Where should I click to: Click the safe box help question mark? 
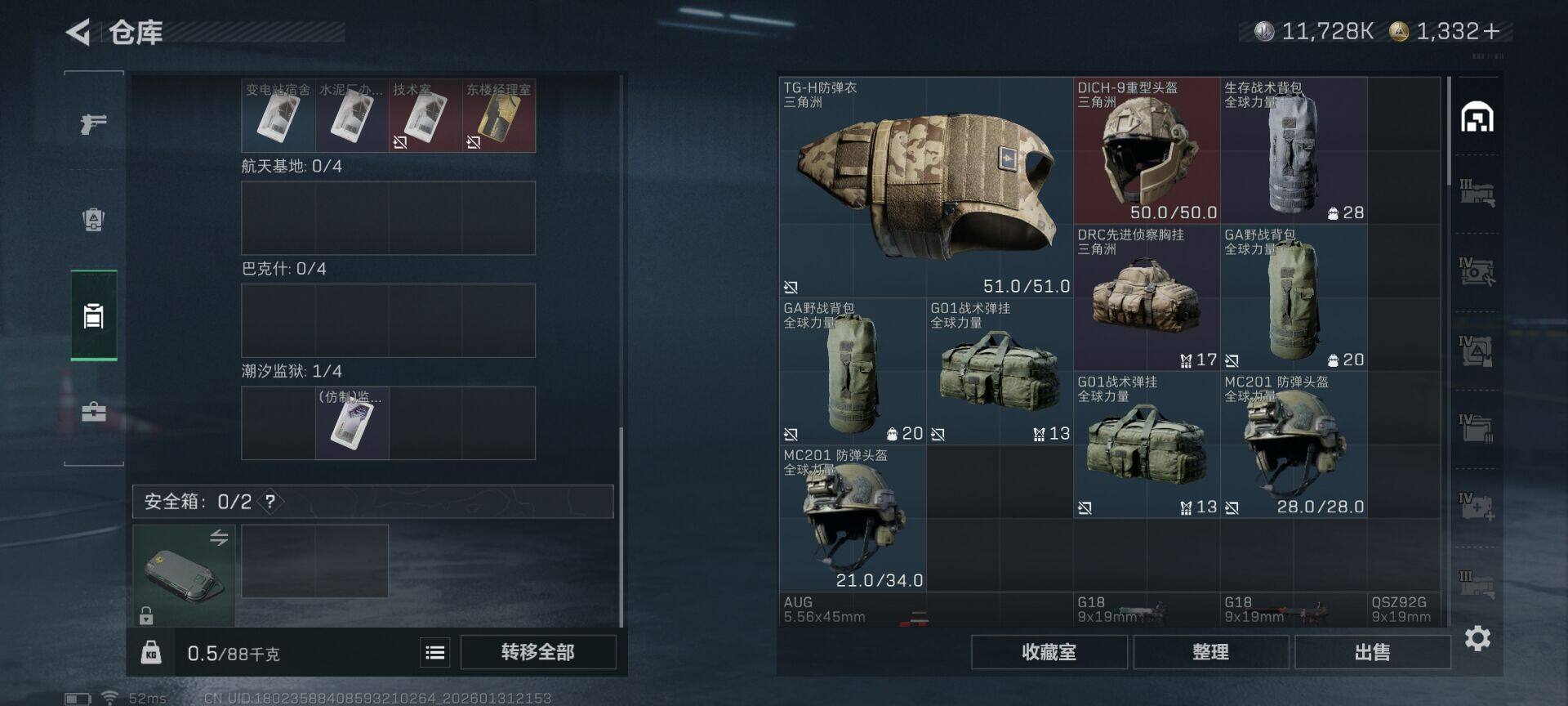point(270,501)
